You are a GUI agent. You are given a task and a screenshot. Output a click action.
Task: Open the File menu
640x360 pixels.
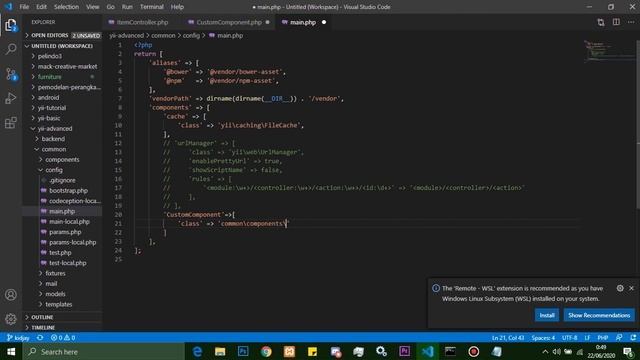pyautogui.click(x=24, y=7)
